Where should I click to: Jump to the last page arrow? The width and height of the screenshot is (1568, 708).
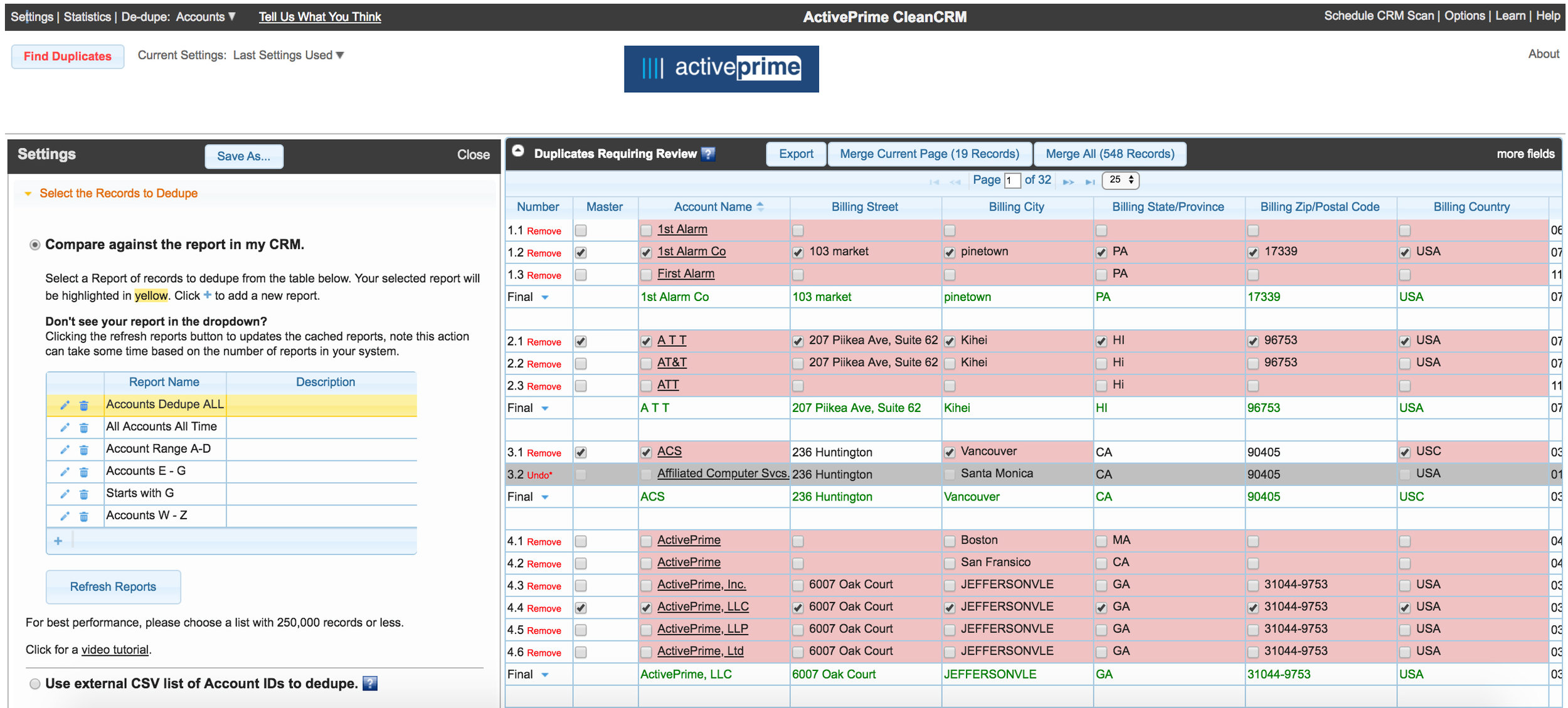1090,182
